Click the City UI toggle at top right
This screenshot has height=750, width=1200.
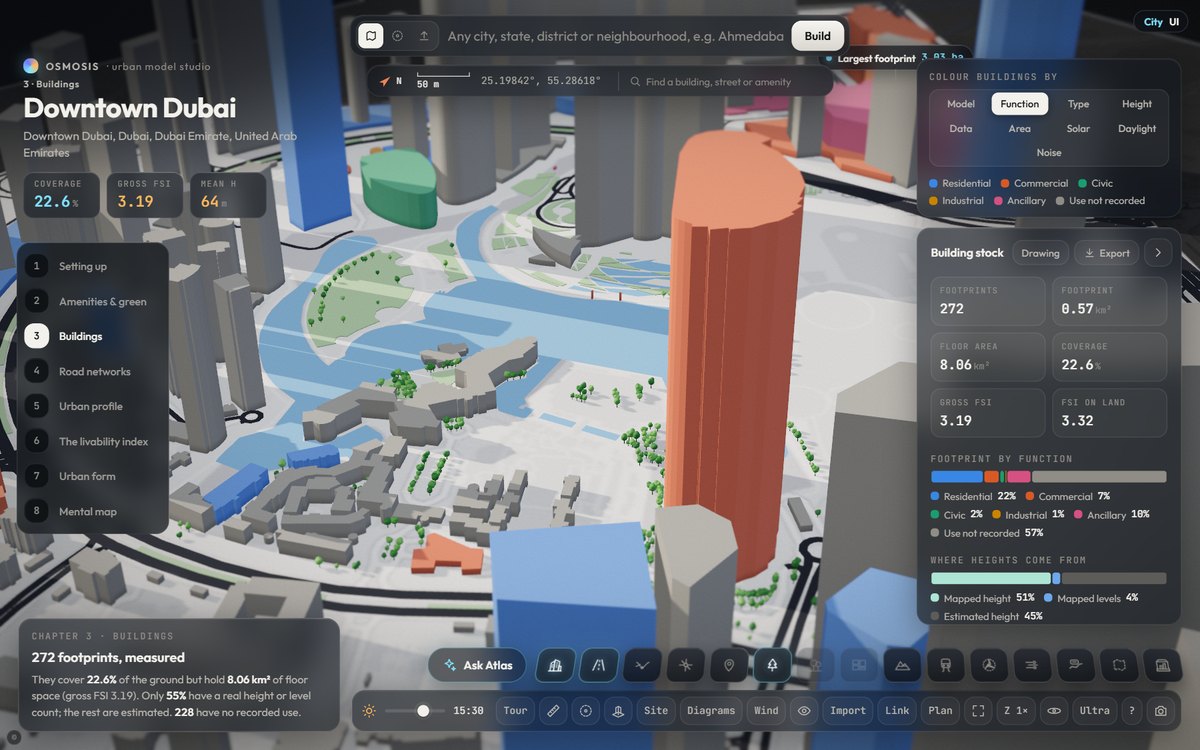coord(1160,21)
